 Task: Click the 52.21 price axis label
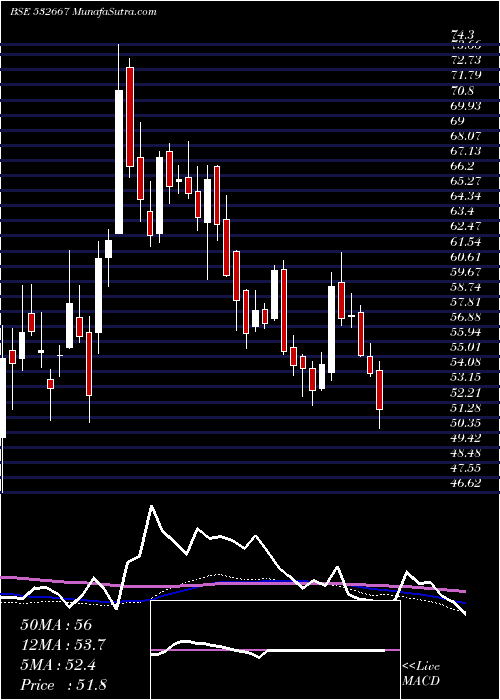466,392
